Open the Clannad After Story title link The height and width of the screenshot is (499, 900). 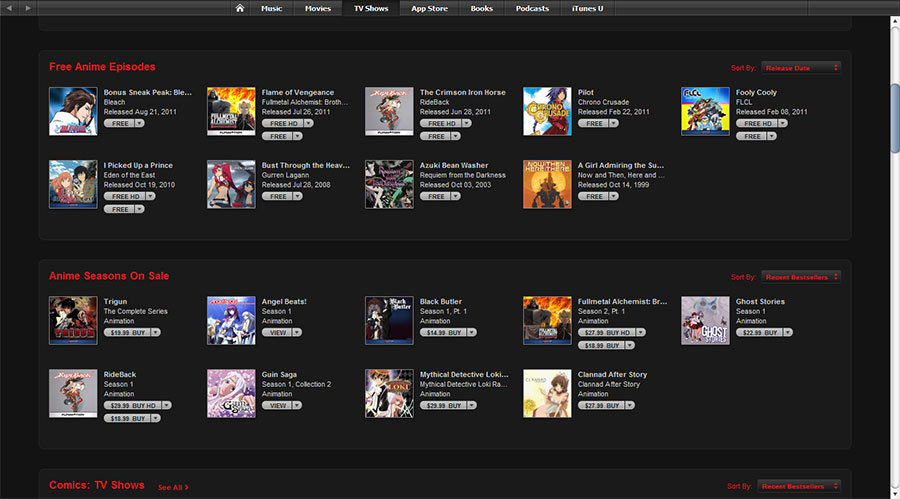coord(612,374)
